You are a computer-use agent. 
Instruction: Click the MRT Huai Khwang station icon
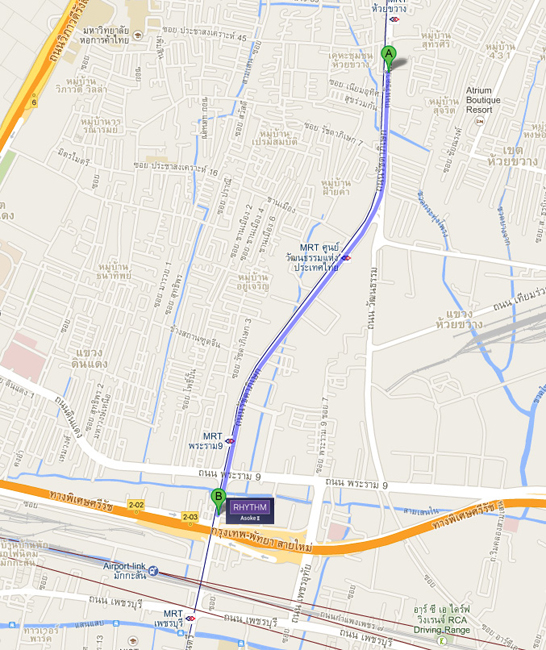pyautogui.click(x=394, y=19)
